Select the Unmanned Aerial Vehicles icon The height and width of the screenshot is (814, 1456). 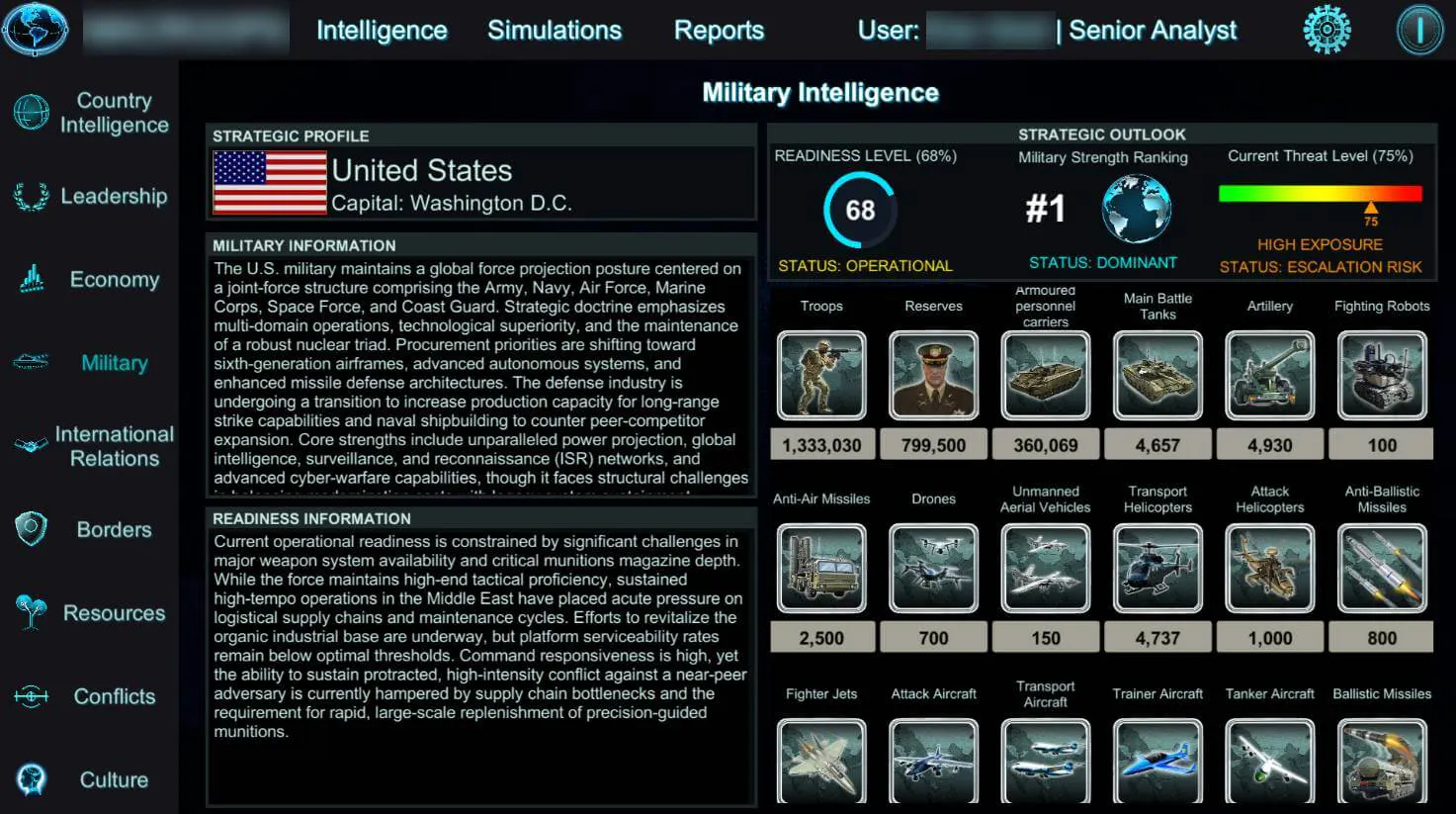pos(1046,569)
